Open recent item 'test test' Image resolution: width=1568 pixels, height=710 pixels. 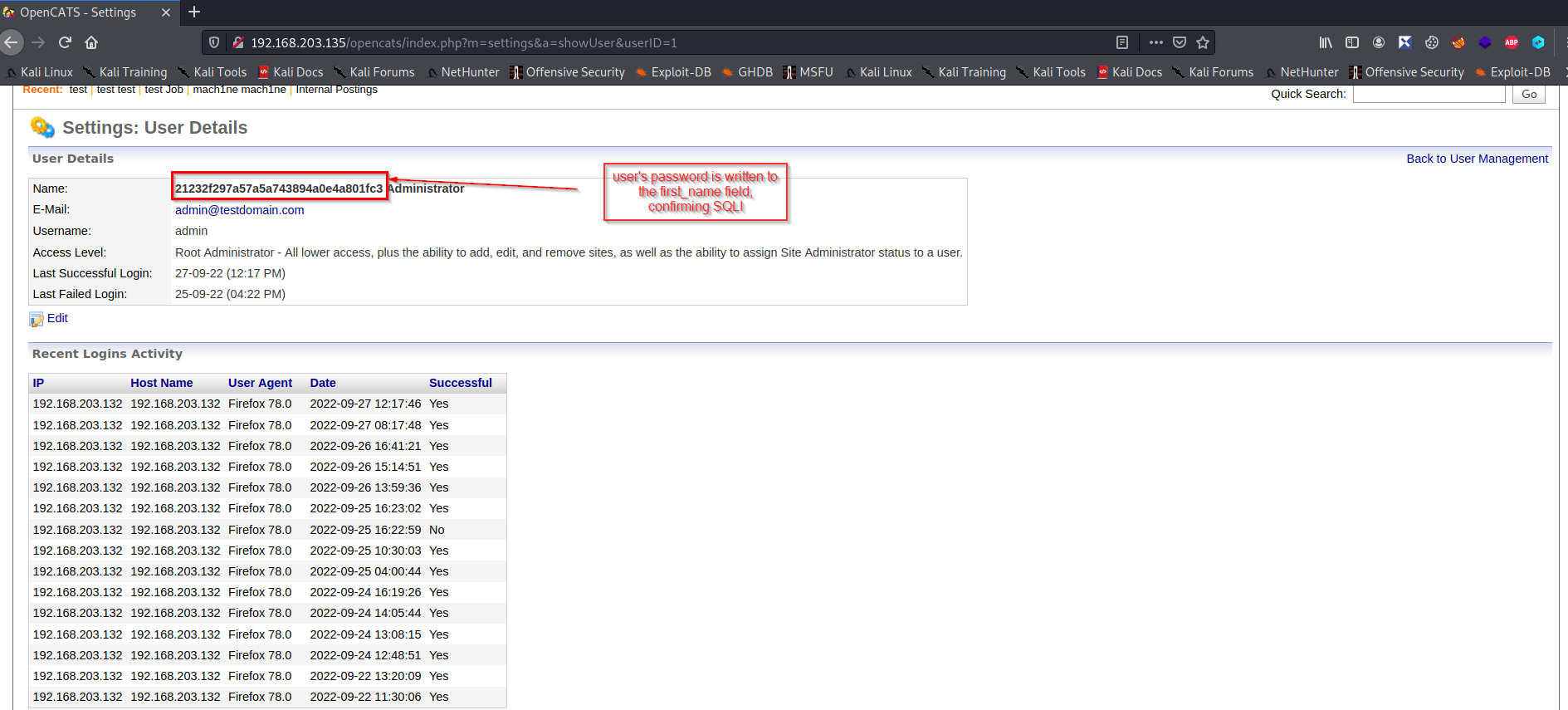(x=115, y=89)
